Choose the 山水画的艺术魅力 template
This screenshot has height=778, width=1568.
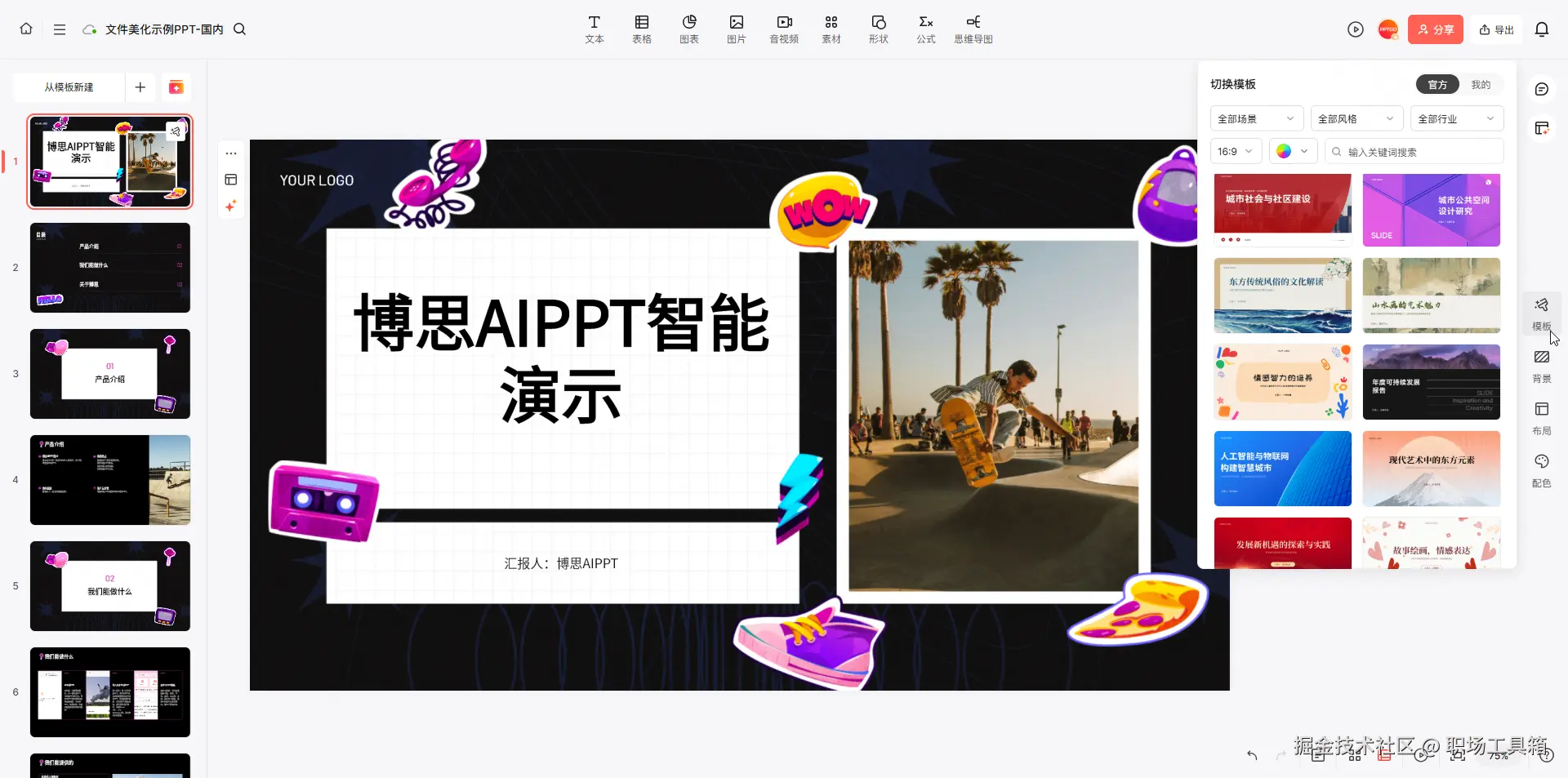point(1432,296)
